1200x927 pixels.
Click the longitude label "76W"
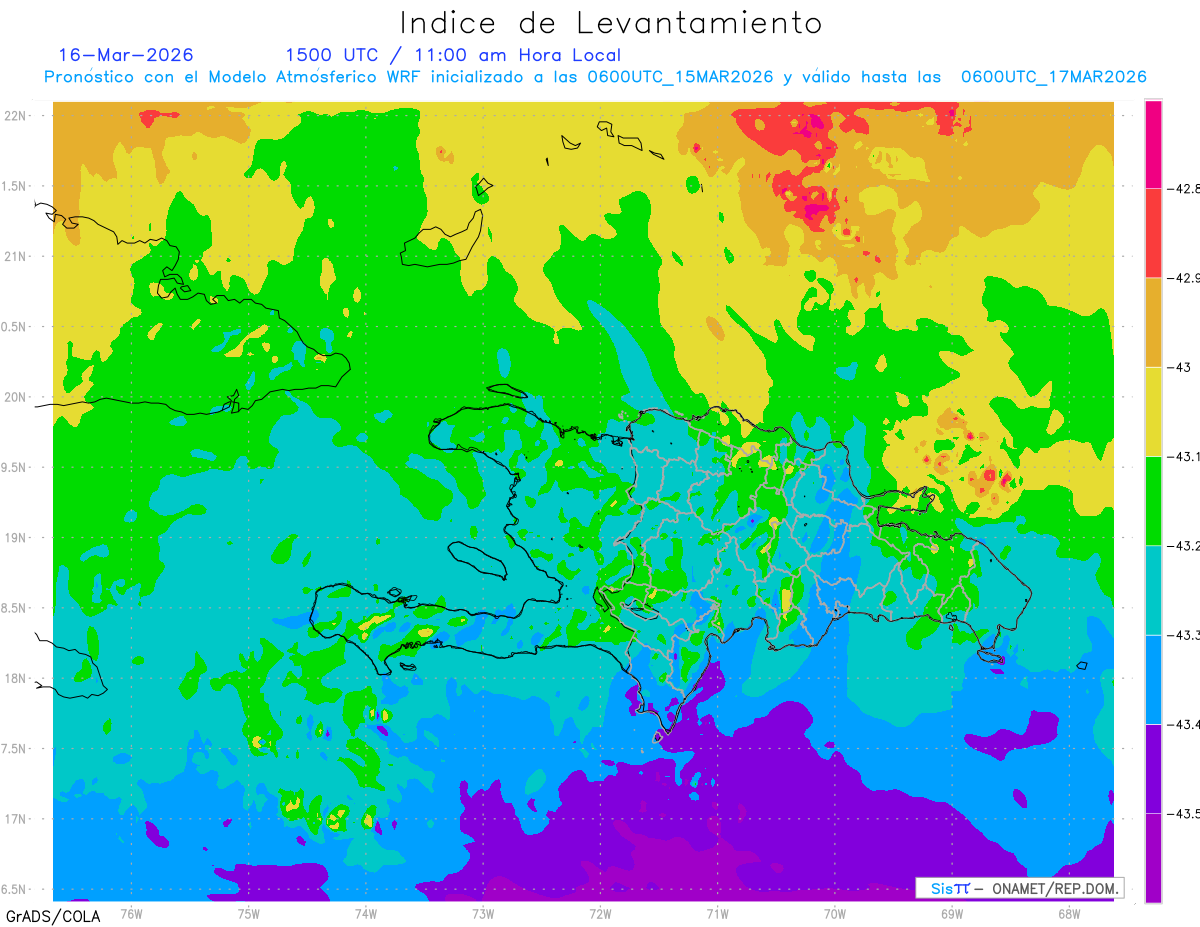tap(131, 912)
